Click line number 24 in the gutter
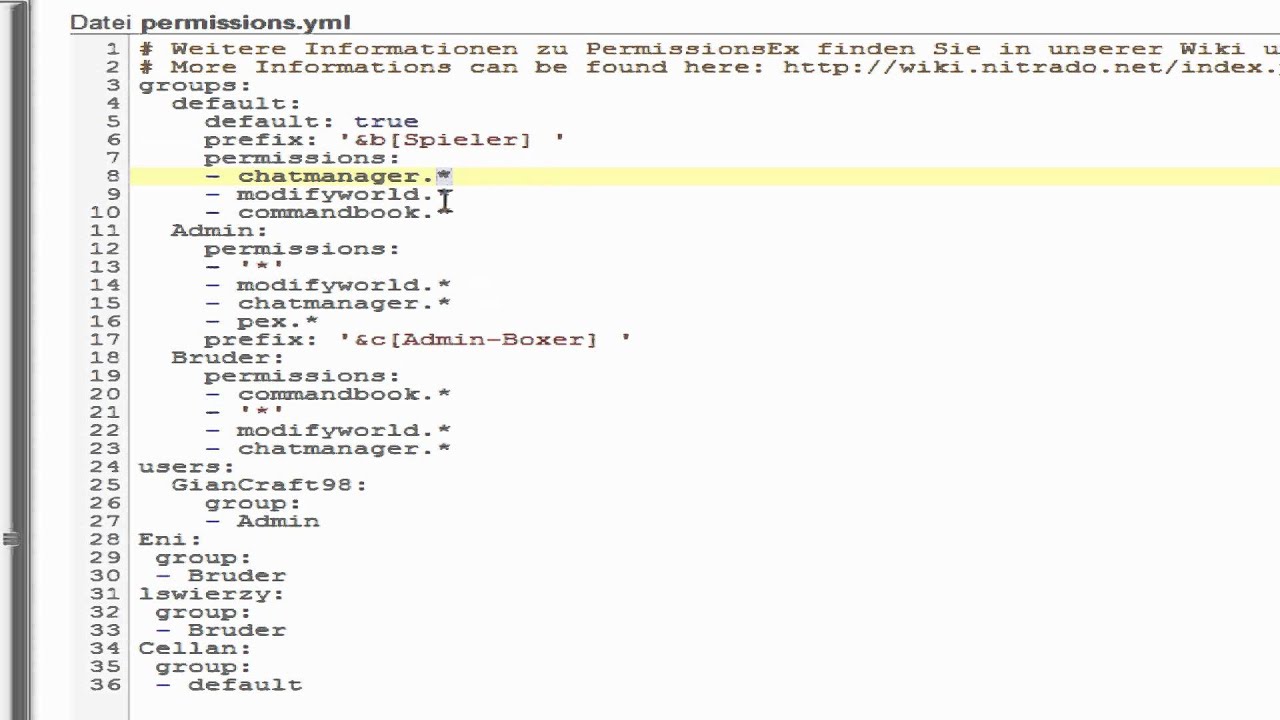The width and height of the screenshot is (1280, 720). 105,467
